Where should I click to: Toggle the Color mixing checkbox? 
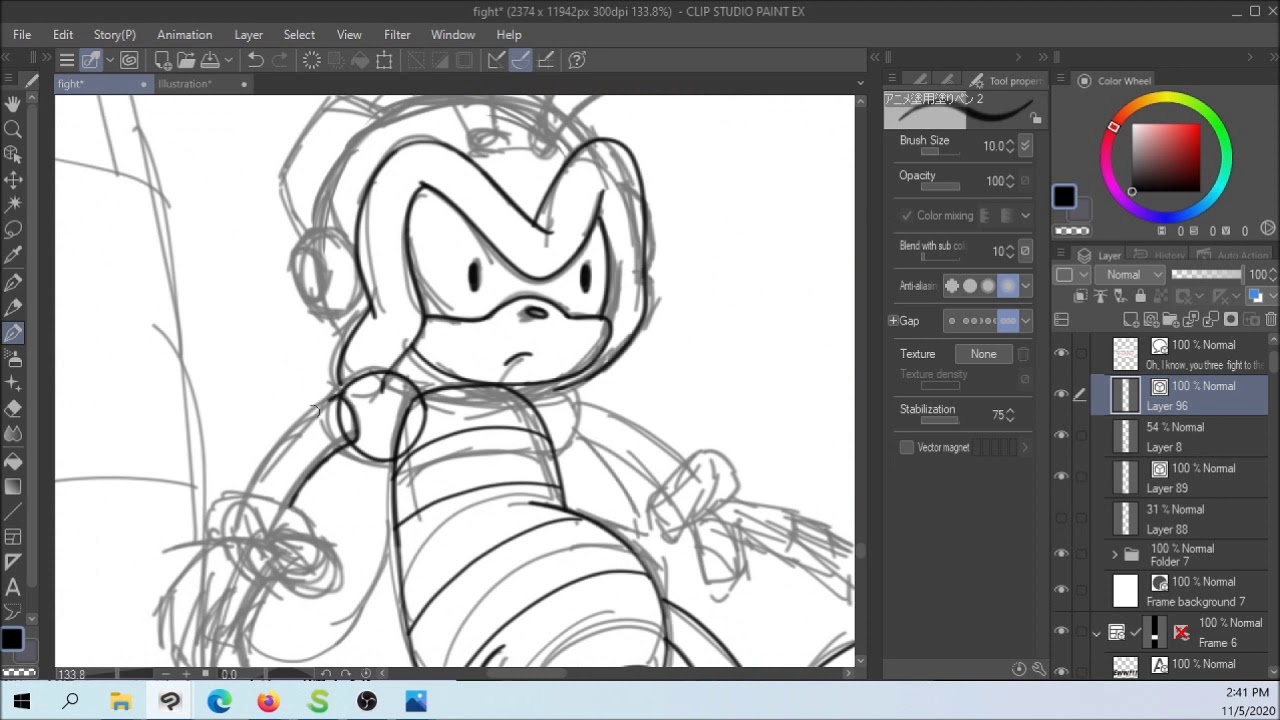[906, 216]
